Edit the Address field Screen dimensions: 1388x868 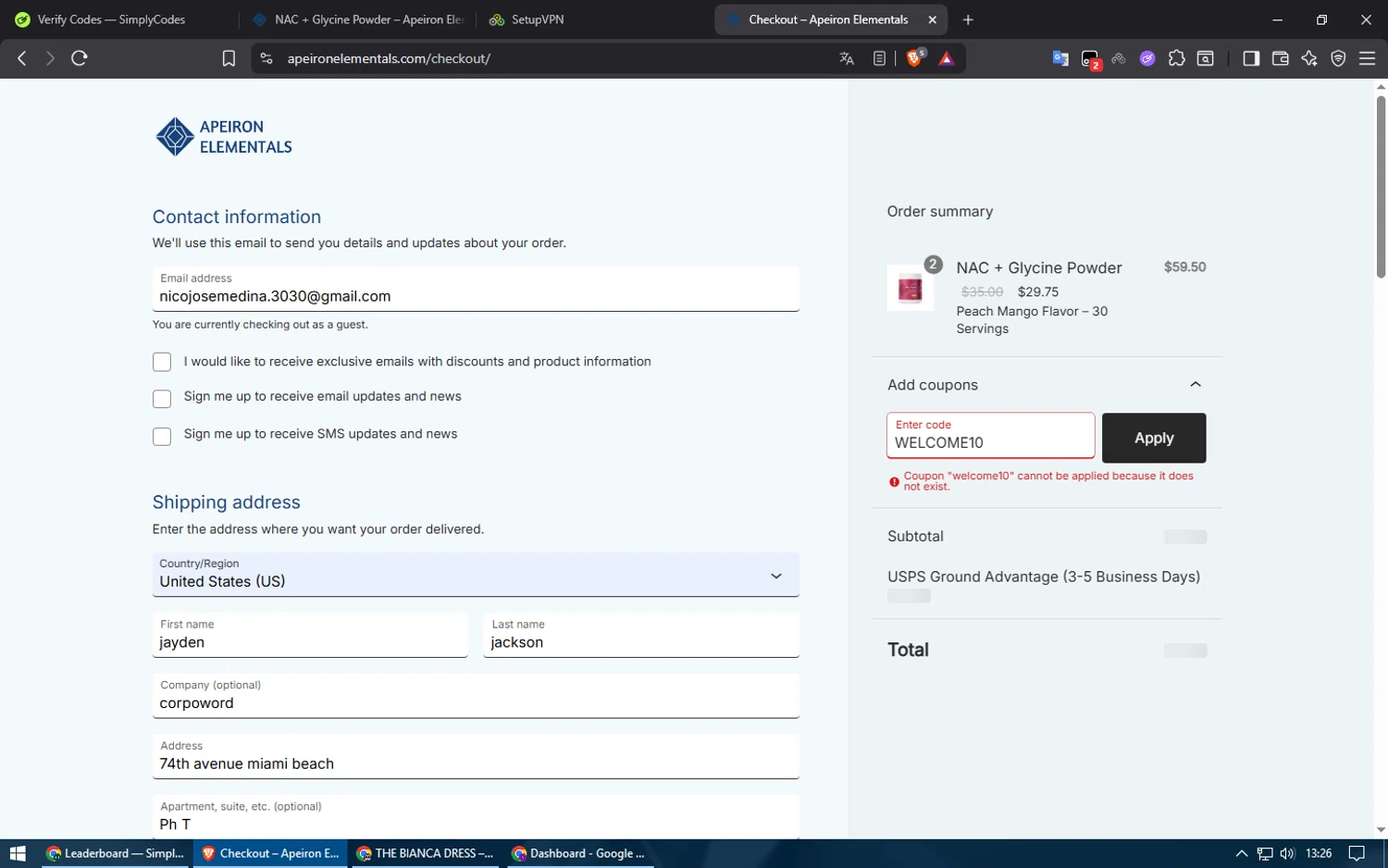476,756
